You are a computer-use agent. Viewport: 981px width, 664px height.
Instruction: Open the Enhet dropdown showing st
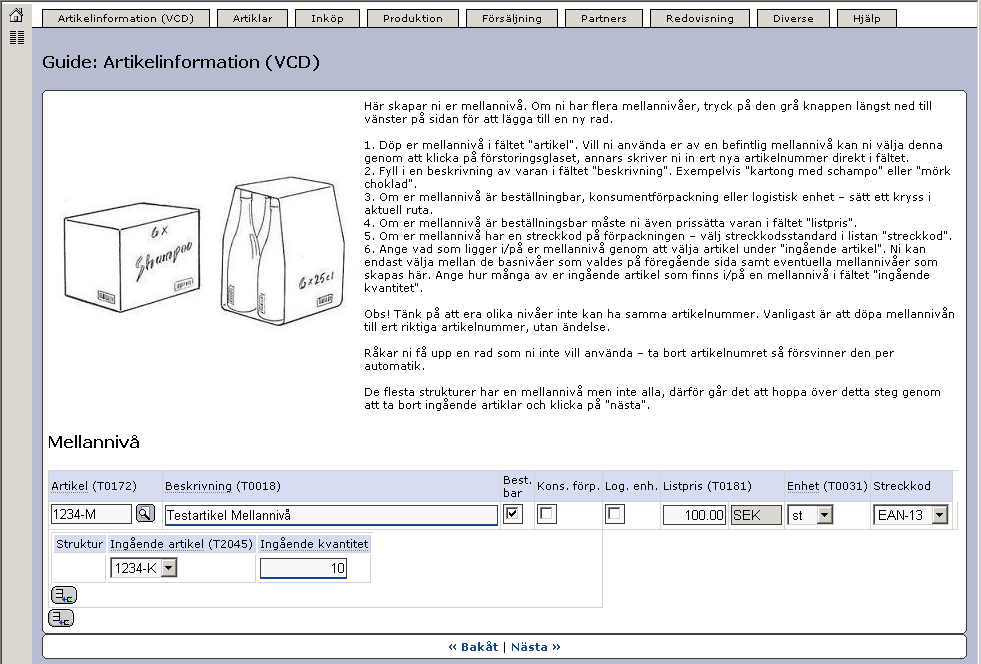810,515
